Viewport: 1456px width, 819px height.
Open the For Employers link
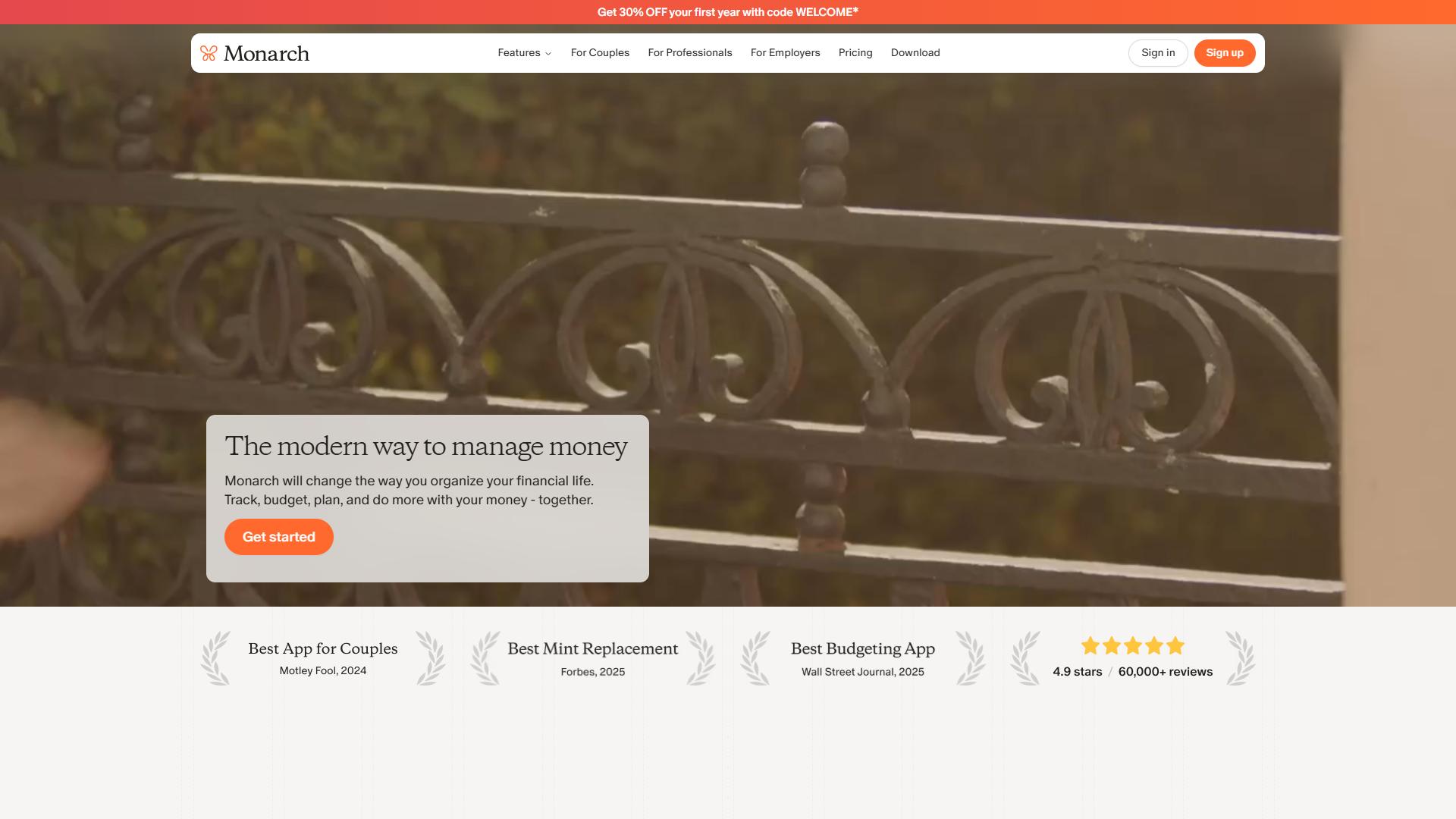[x=786, y=53]
